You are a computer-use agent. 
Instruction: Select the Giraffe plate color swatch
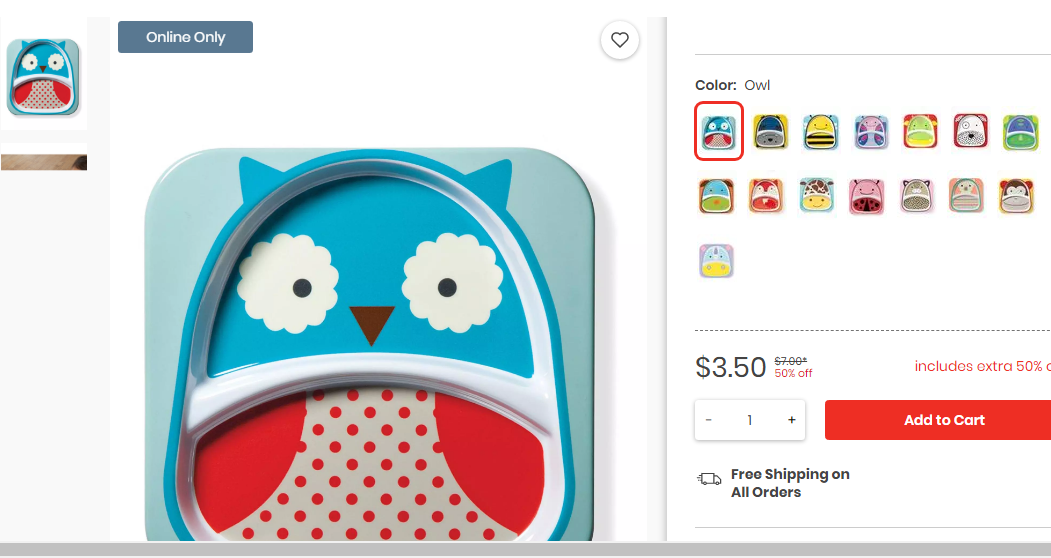pyautogui.click(x=816, y=195)
